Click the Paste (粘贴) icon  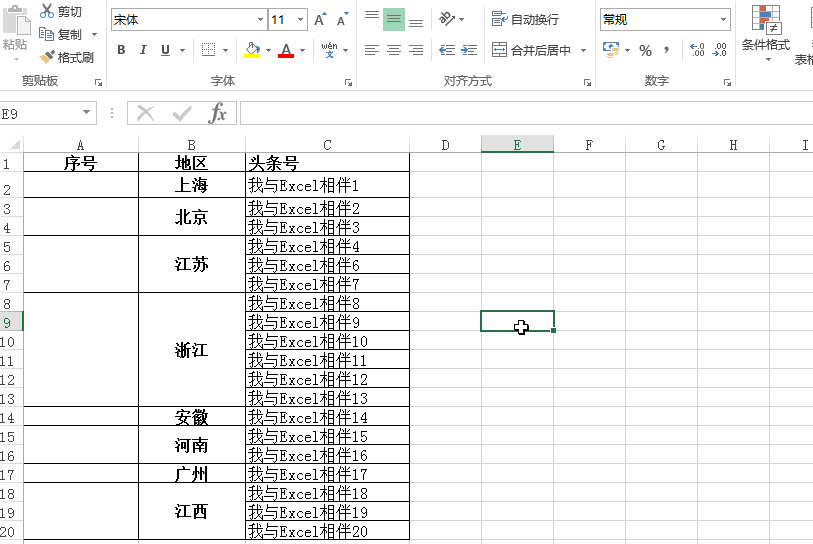point(17,21)
